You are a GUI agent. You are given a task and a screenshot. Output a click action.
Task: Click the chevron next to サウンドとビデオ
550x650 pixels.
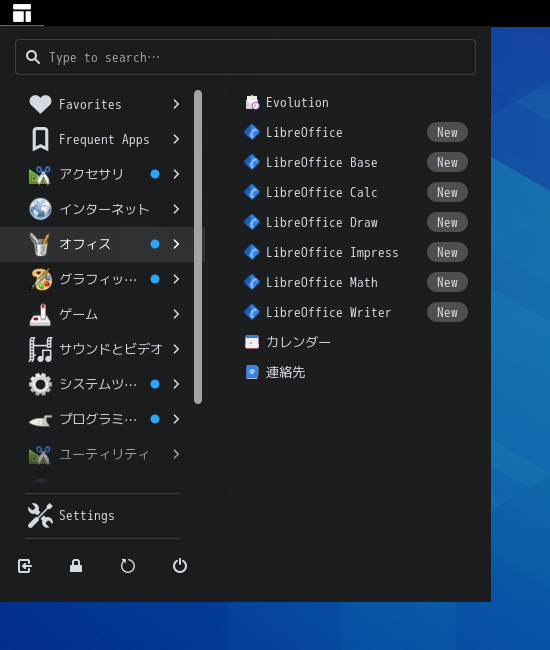coord(176,349)
